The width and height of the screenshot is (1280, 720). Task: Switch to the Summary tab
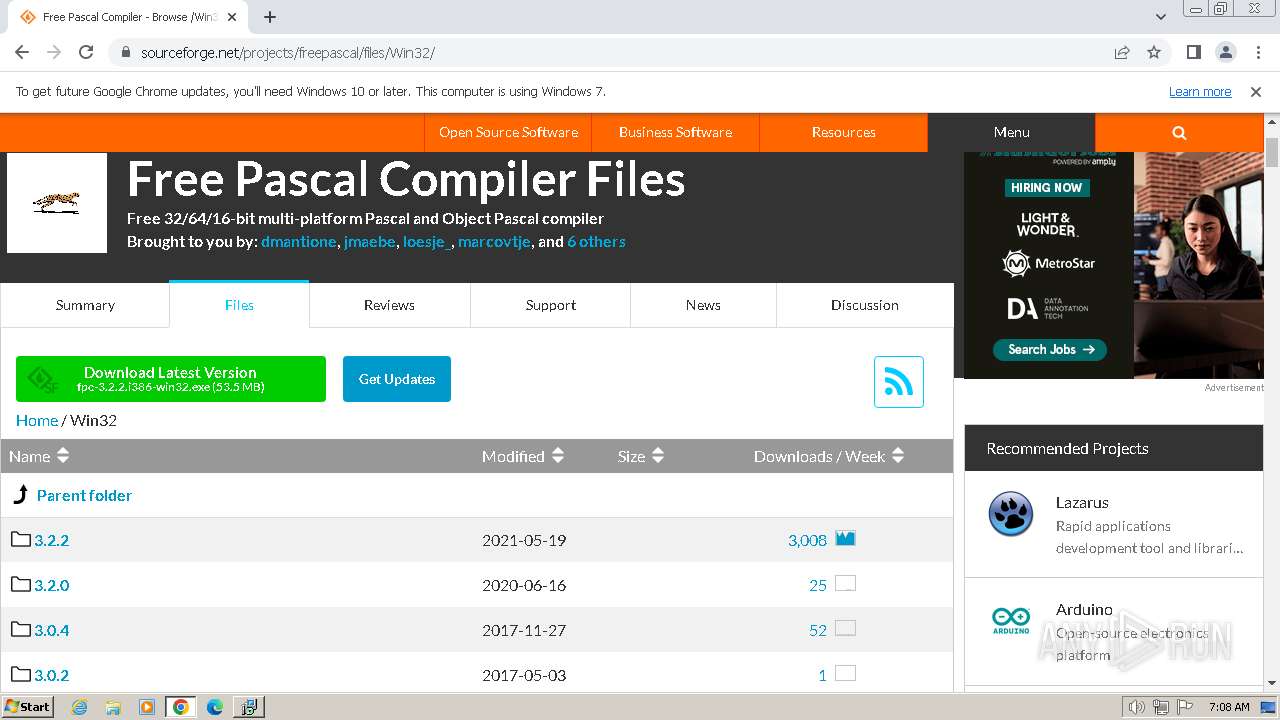point(85,305)
